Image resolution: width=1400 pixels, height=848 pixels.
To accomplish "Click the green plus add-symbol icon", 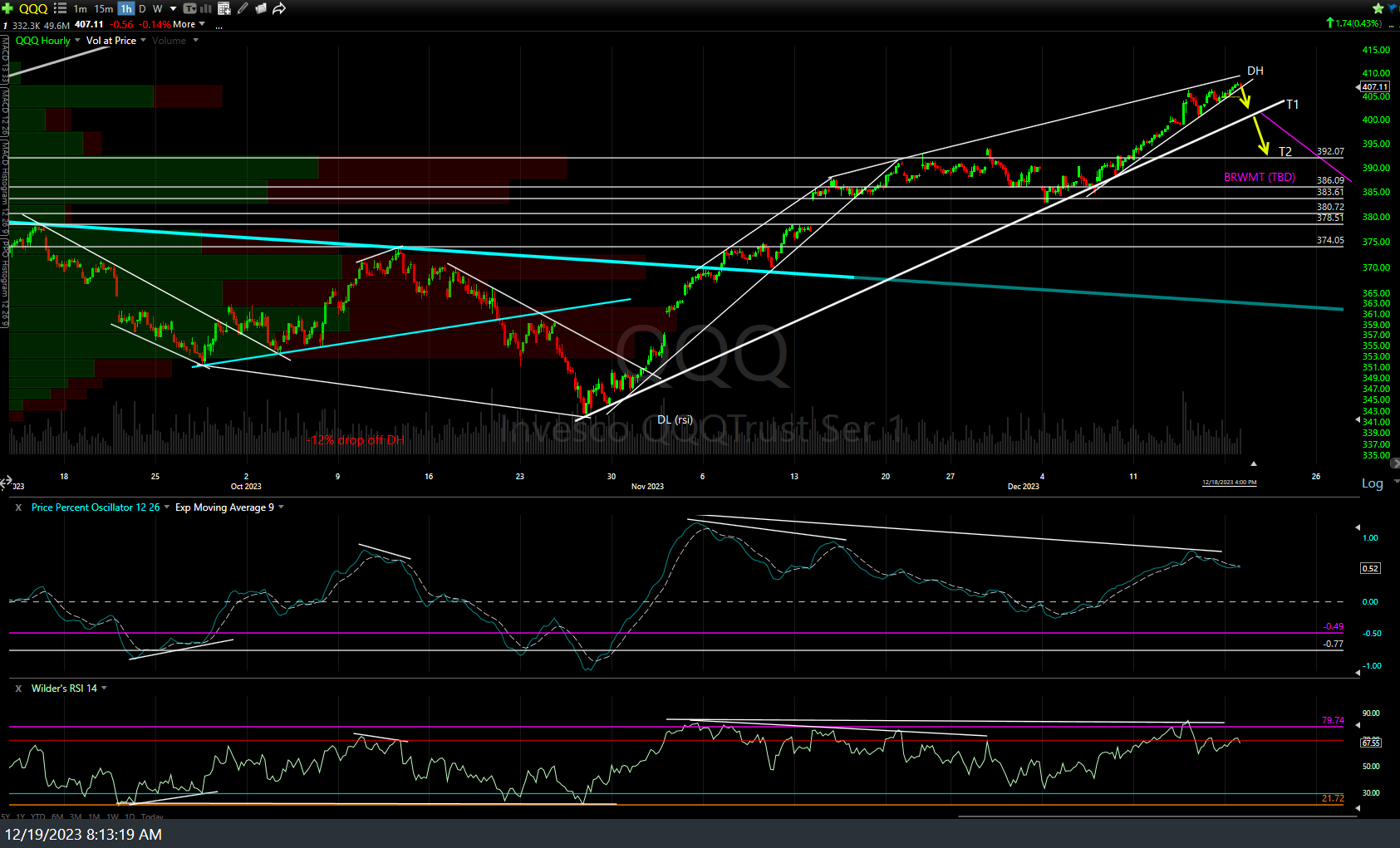I will click(7, 8).
